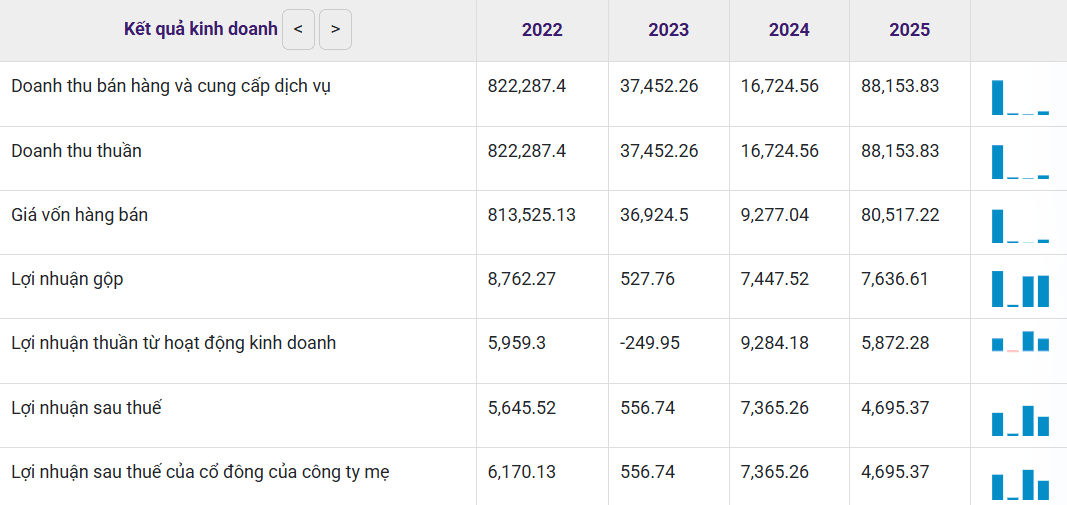Click the 2022 revenue value 822,287.4 in first row
The height and width of the screenshot is (505, 1067).
(527, 86)
